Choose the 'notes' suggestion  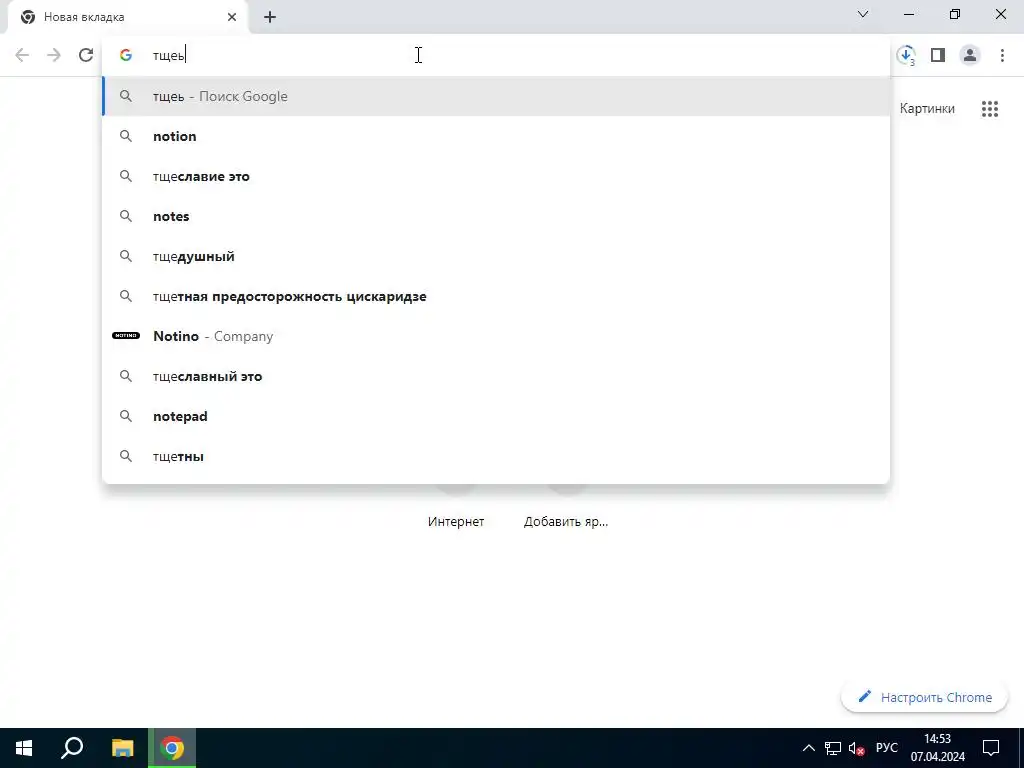coord(496,216)
